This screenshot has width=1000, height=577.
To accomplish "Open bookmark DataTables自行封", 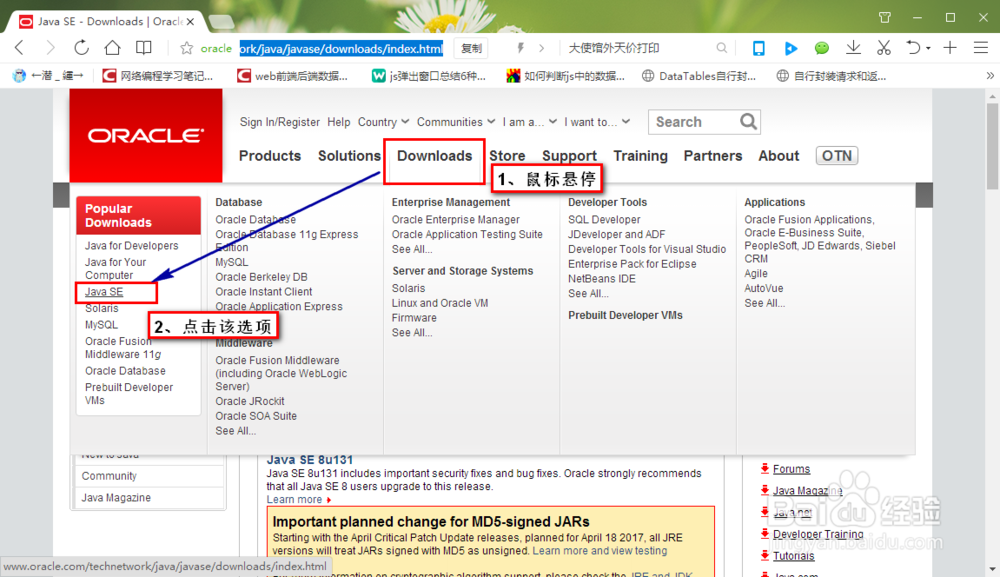I will (698, 76).
